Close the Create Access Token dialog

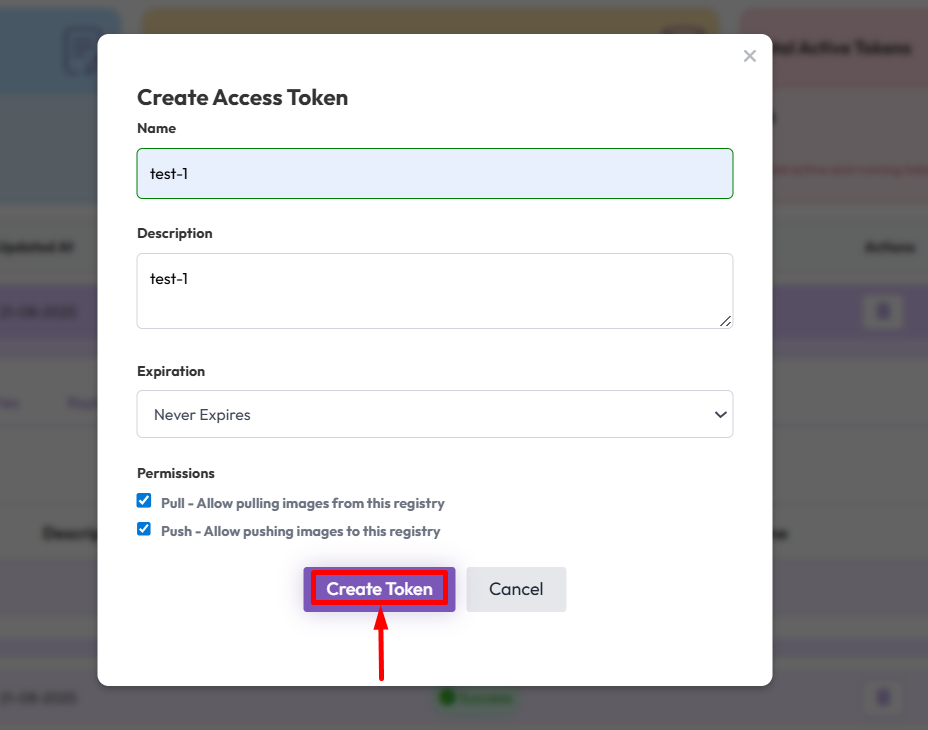tap(750, 57)
